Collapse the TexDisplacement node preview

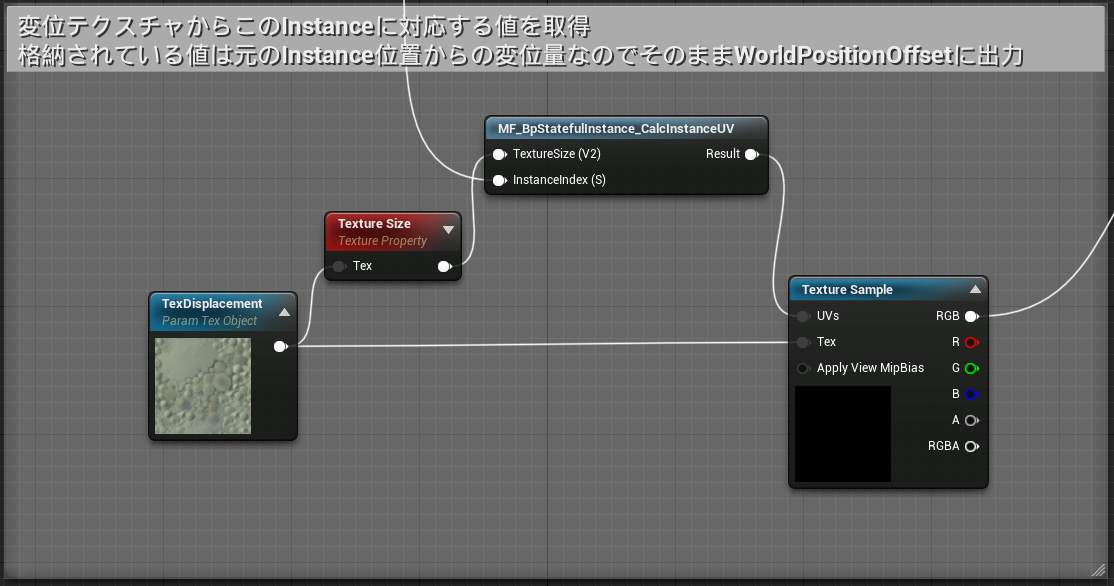284,313
